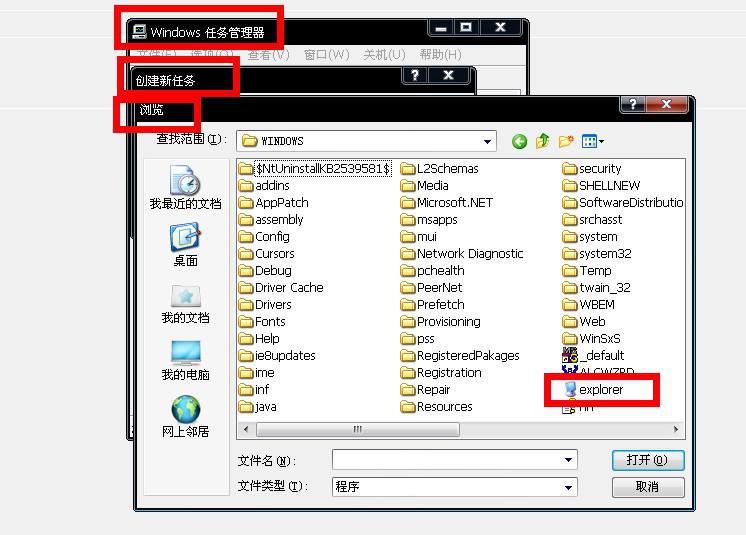This screenshot has height=535, width=746.
Task: Expand the file name (文件名) dropdown arrow
Action: pos(568,460)
